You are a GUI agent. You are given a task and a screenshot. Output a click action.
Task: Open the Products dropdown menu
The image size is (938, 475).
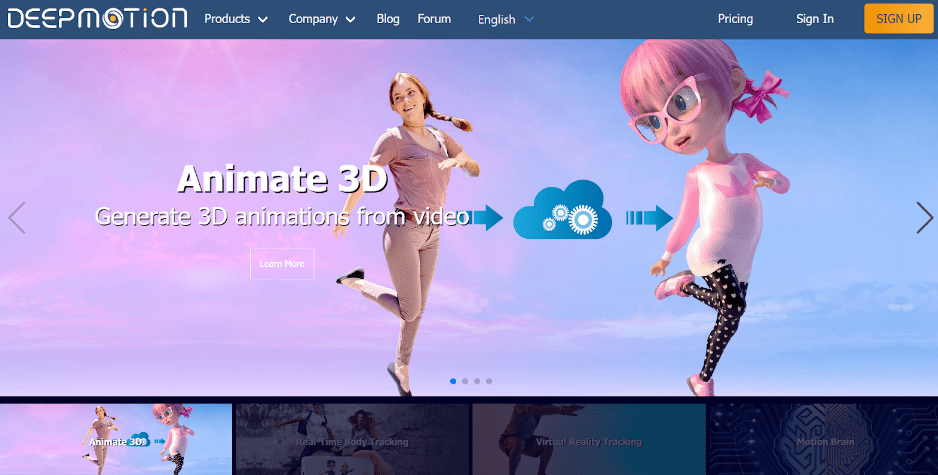(236, 19)
